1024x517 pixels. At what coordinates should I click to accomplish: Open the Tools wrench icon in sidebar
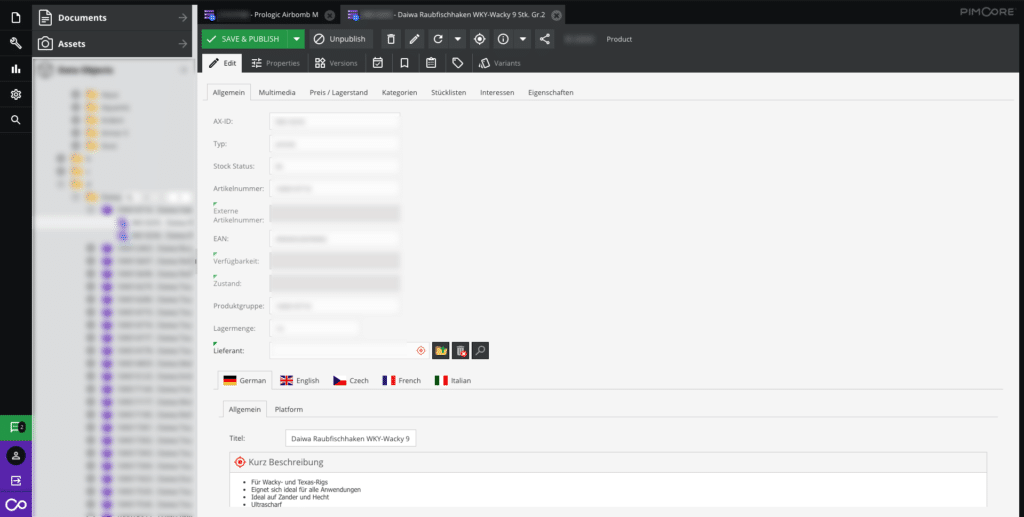pyautogui.click(x=16, y=43)
